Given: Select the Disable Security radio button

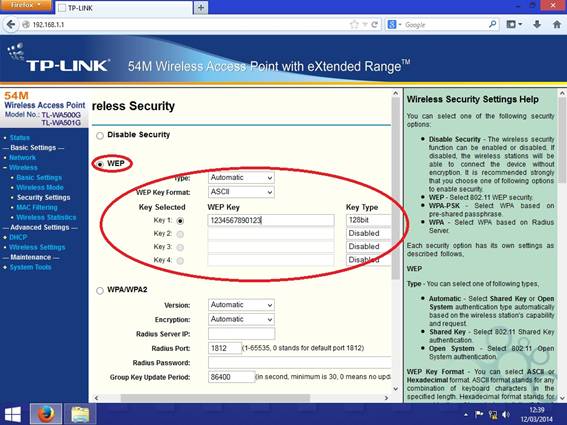Looking at the screenshot, I should pos(100,136).
